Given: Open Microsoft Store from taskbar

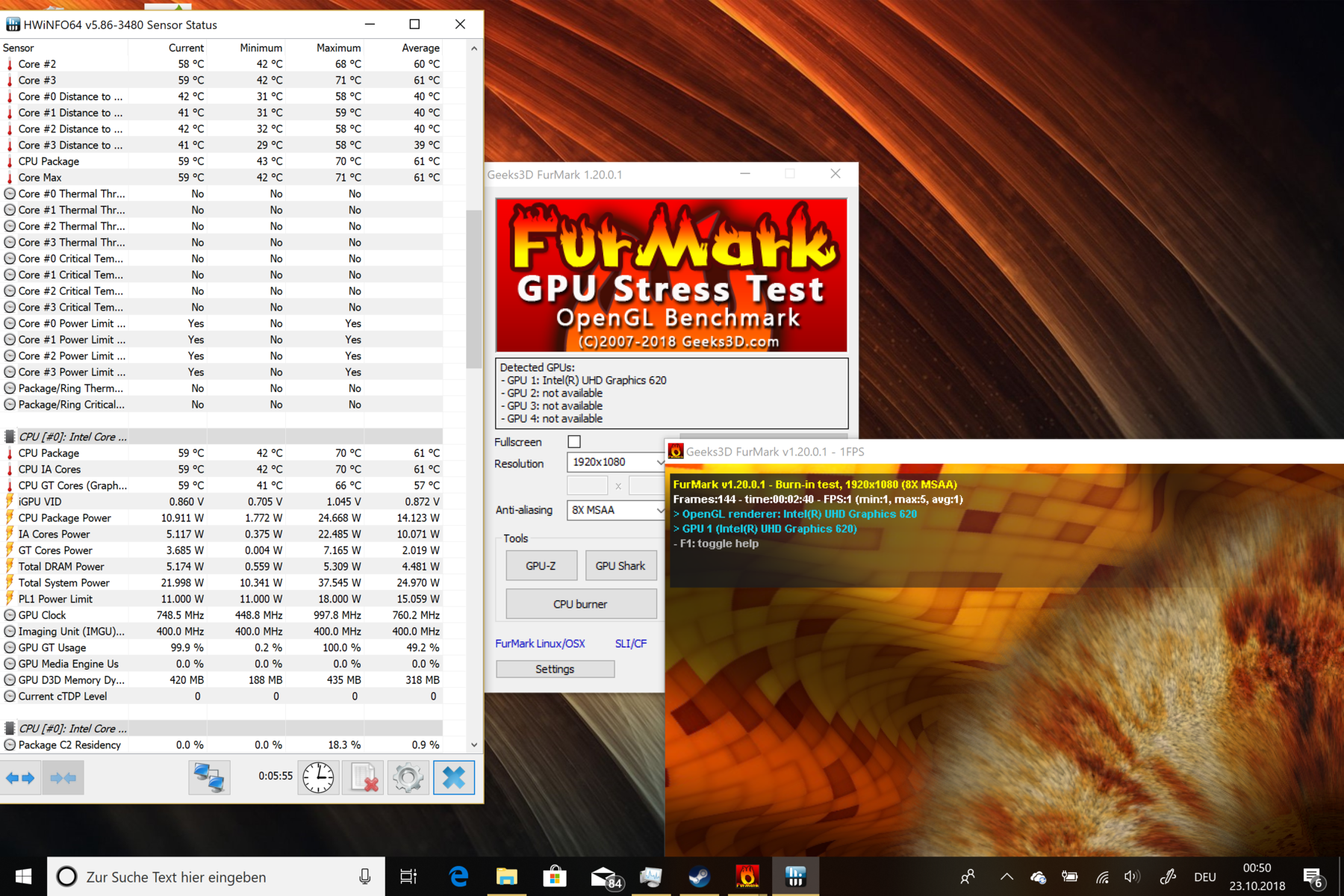Looking at the screenshot, I should [x=554, y=877].
